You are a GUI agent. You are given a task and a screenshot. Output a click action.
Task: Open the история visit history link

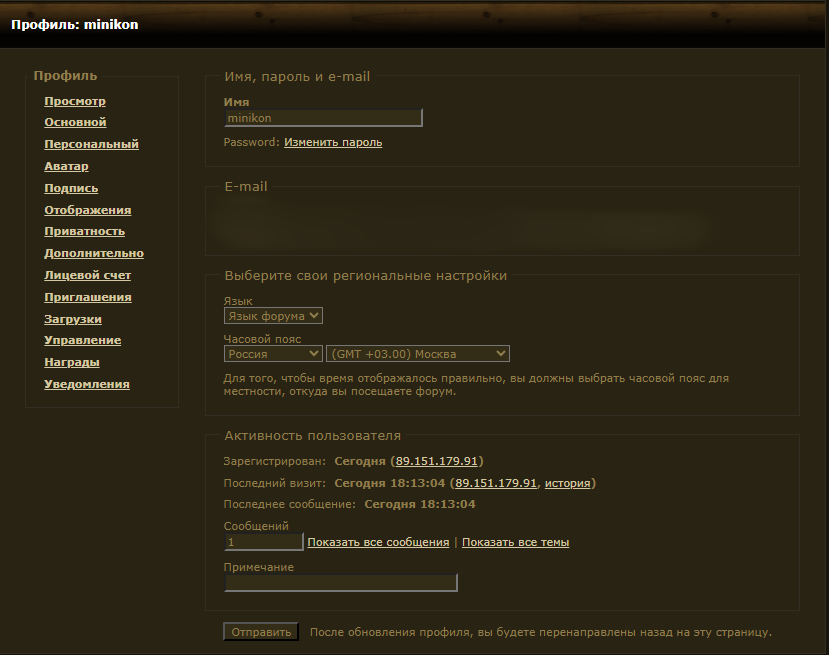coord(567,483)
